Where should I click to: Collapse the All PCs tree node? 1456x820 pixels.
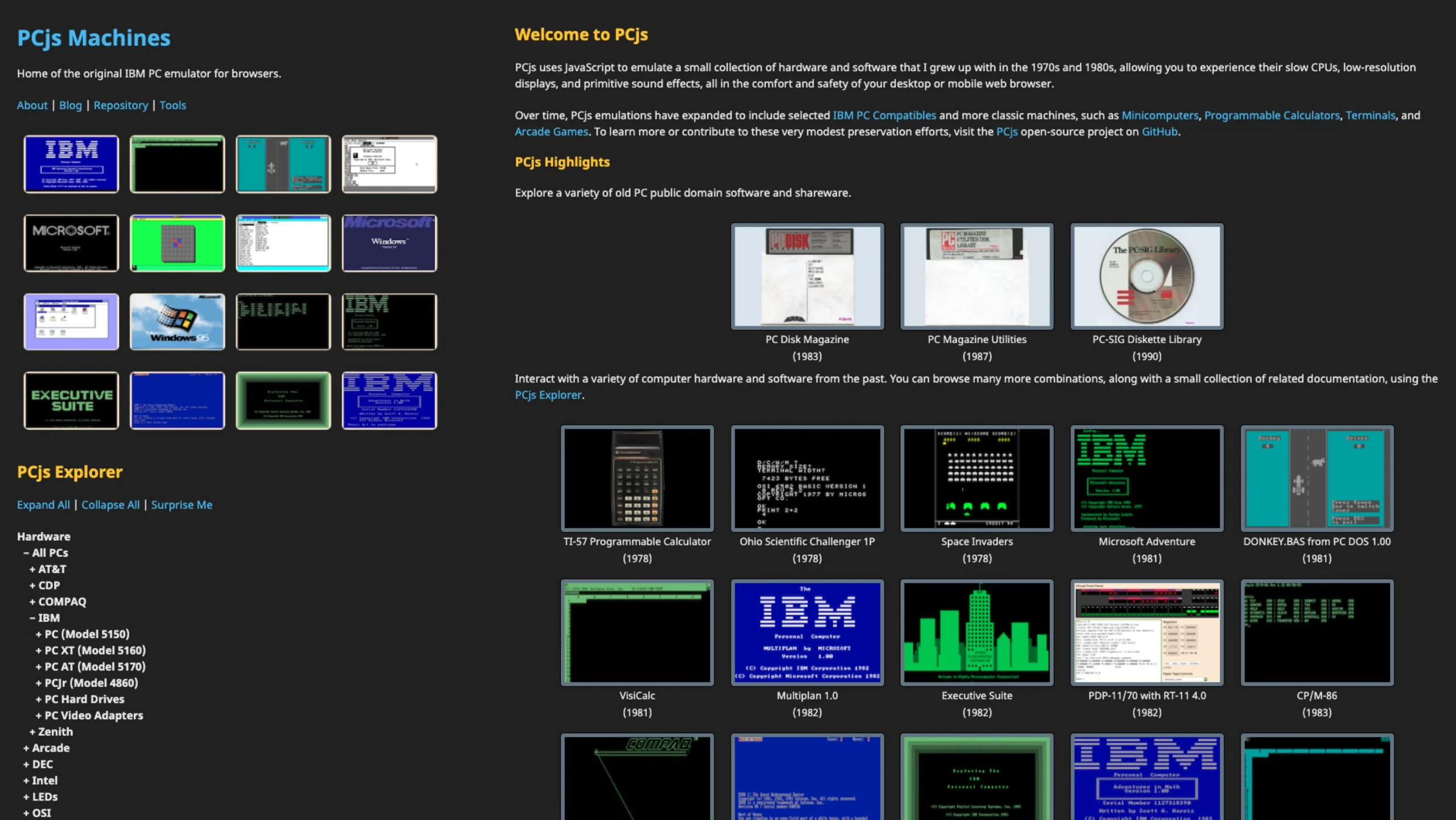pyautogui.click(x=45, y=553)
